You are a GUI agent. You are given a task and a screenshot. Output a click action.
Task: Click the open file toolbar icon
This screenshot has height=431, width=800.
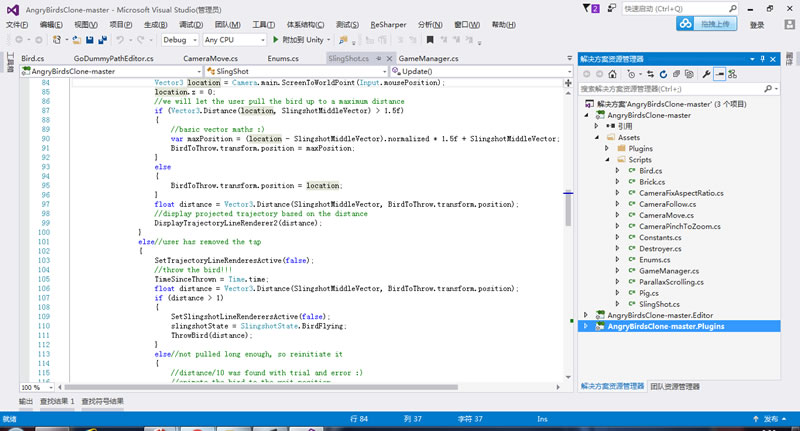77,39
